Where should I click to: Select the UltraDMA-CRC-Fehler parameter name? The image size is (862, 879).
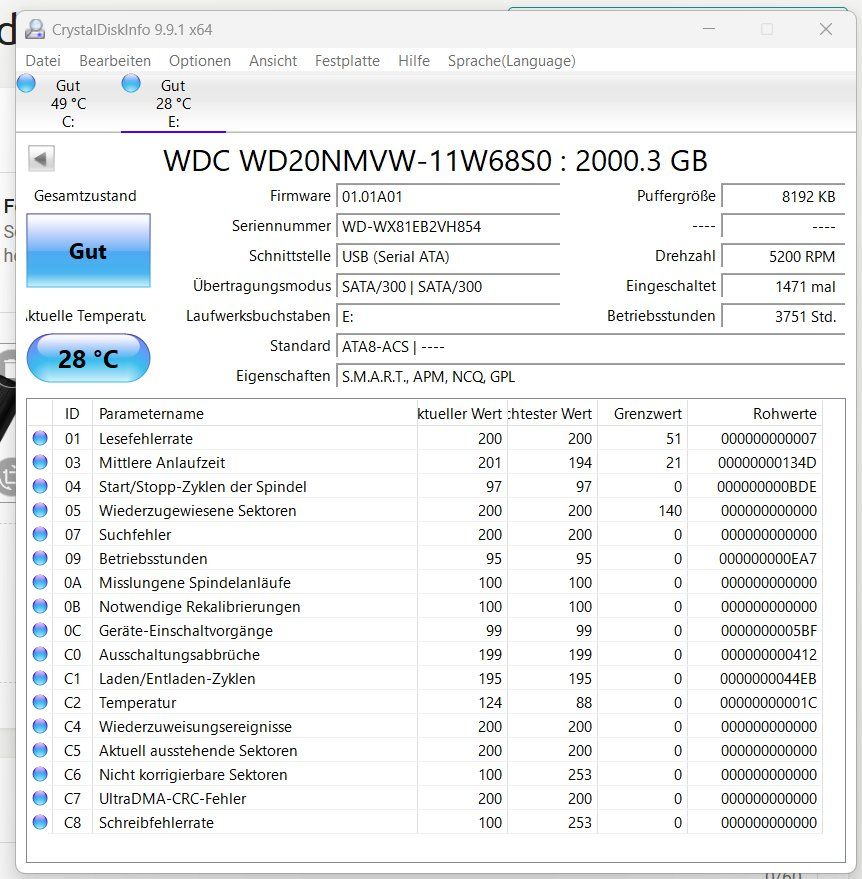point(173,799)
